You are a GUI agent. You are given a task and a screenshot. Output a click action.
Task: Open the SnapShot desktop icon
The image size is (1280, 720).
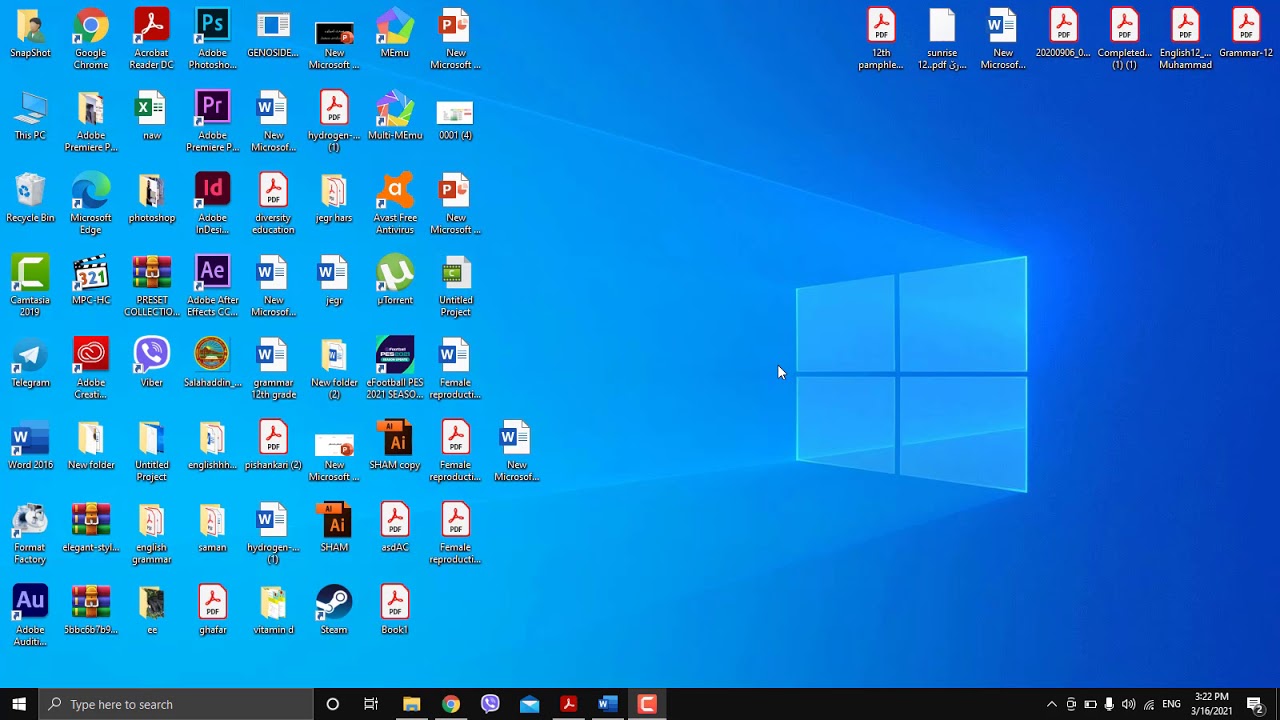coord(30,33)
